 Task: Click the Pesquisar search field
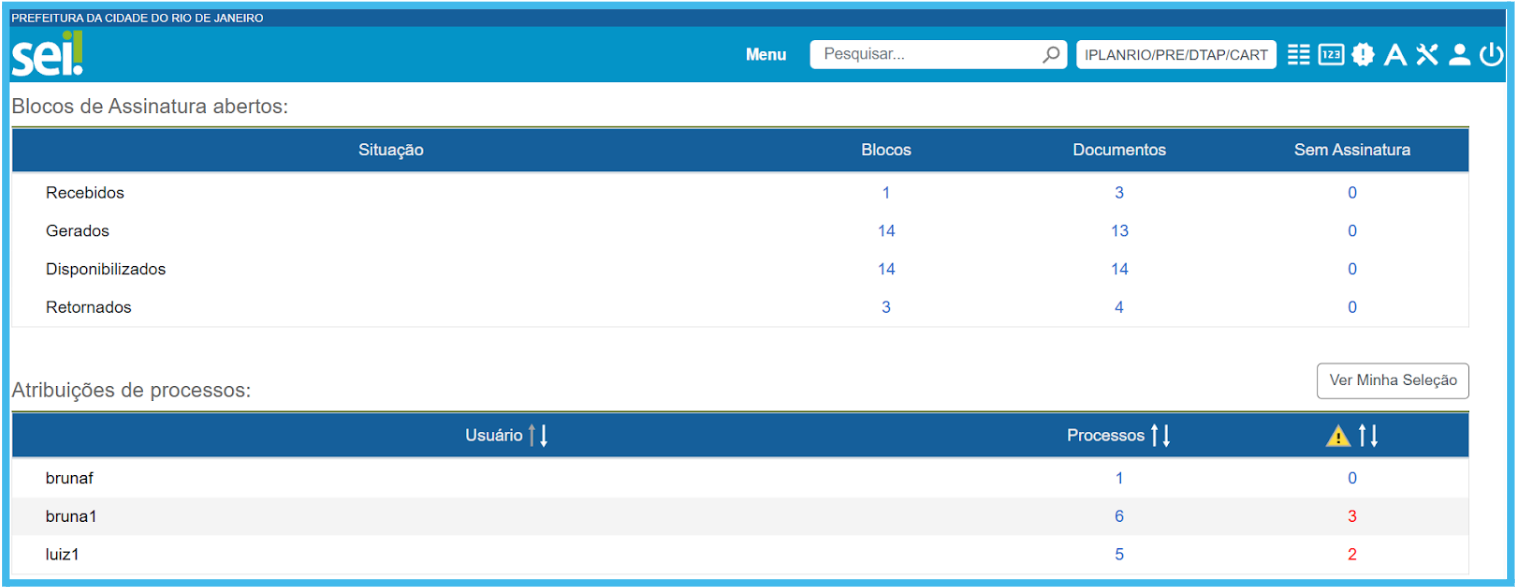pos(925,55)
